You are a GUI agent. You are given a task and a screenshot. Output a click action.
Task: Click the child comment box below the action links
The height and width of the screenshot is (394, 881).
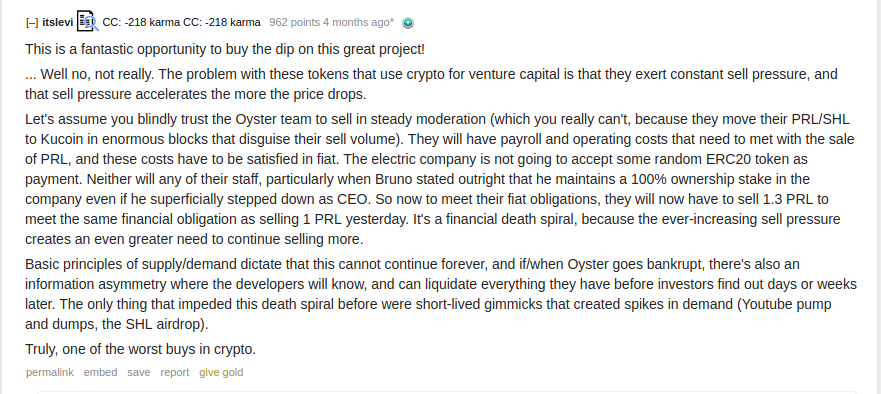(447, 392)
